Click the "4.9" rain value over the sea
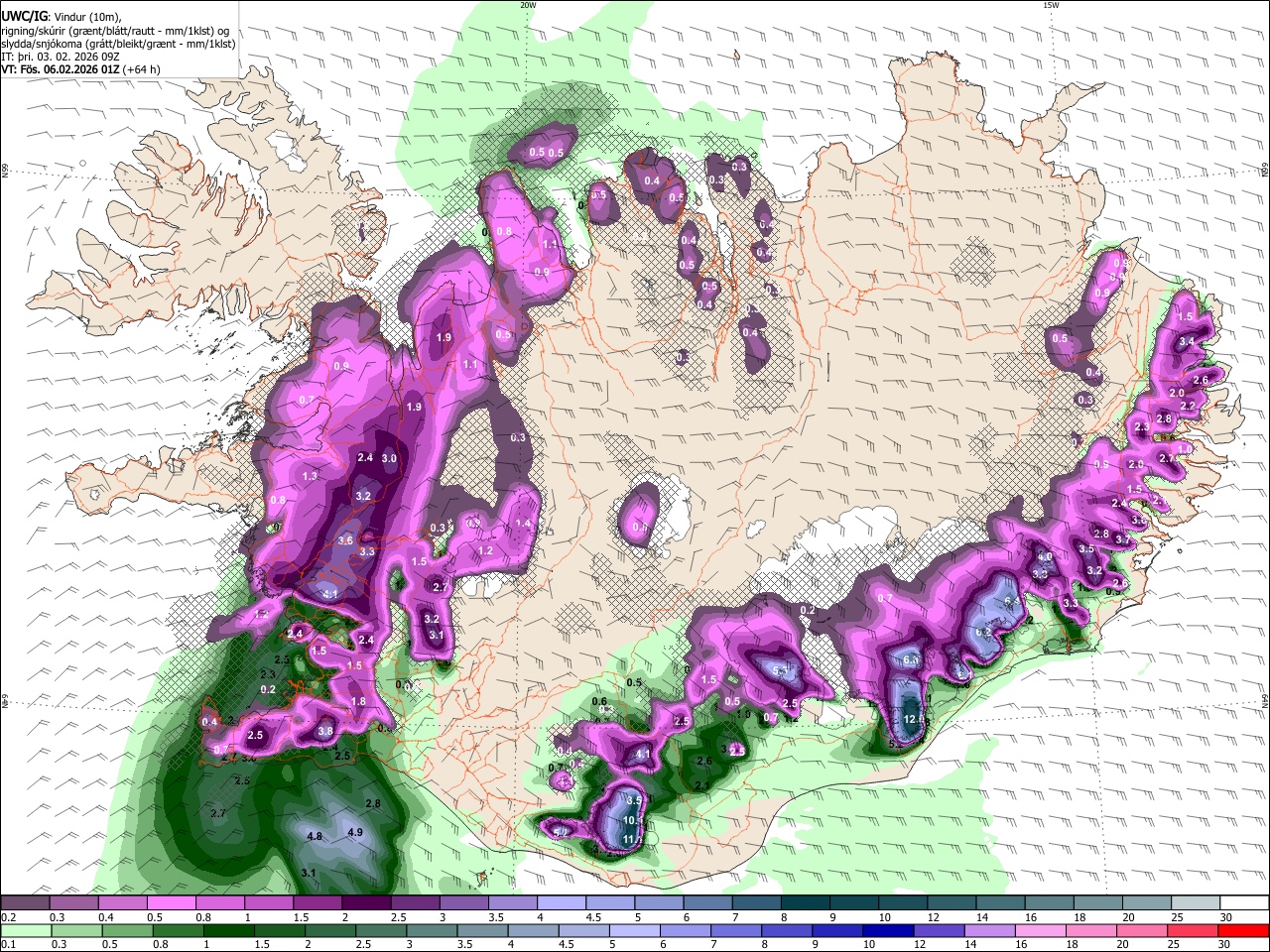This screenshot has height=952, width=1270. [x=355, y=832]
